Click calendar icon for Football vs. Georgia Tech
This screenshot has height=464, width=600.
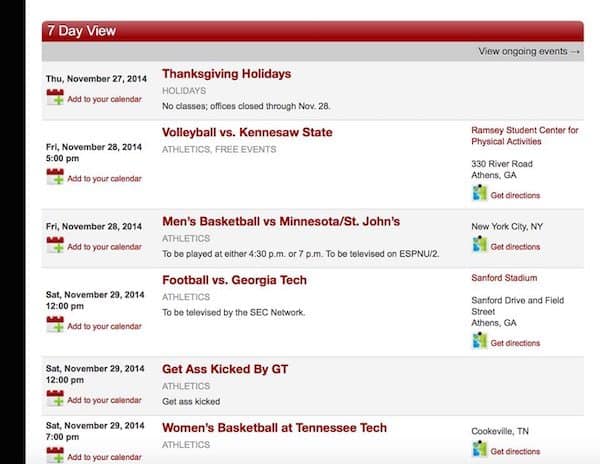click(x=55, y=325)
